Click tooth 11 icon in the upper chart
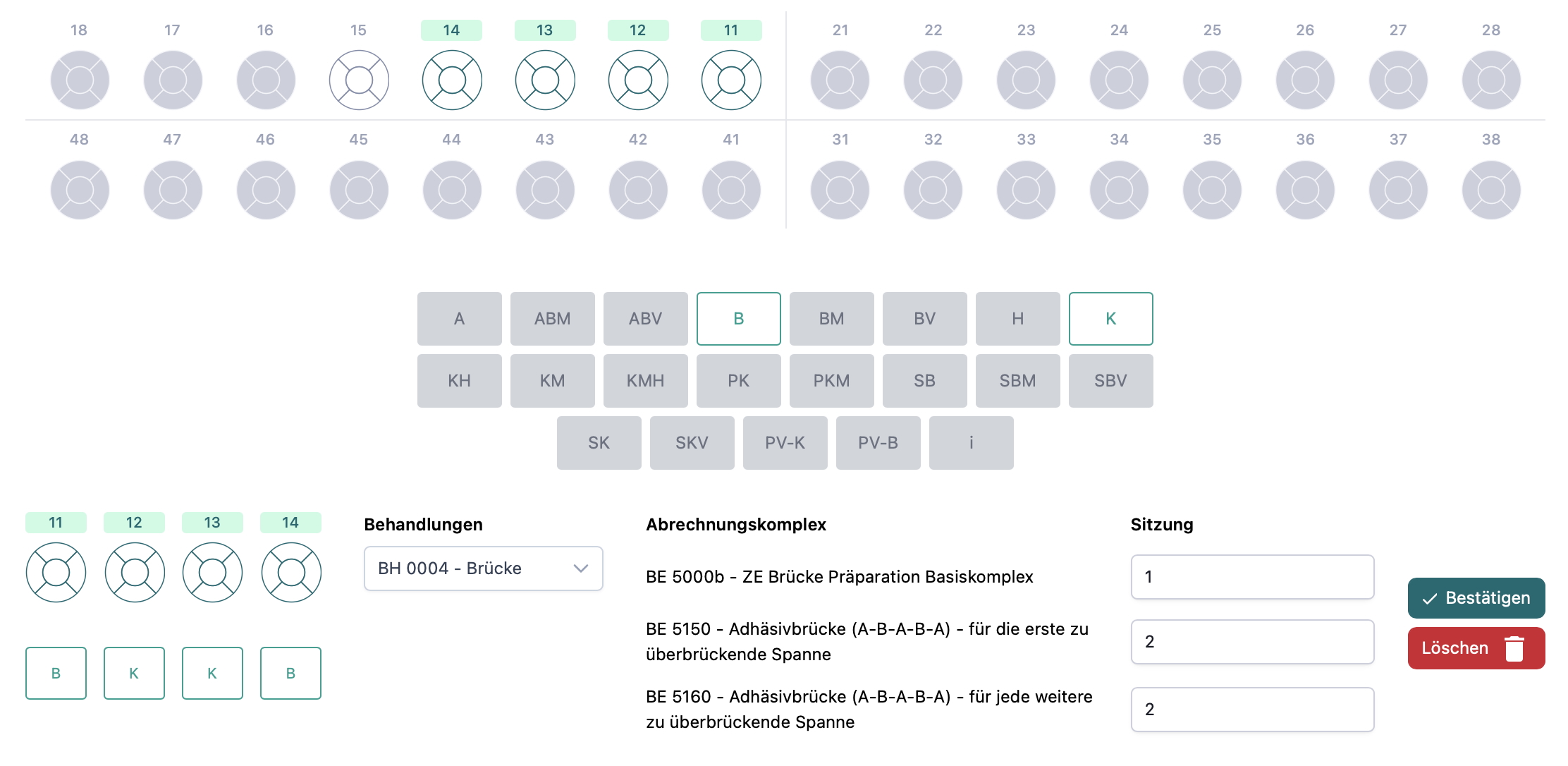This screenshot has width=1568, height=766. click(x=731, y=80)
